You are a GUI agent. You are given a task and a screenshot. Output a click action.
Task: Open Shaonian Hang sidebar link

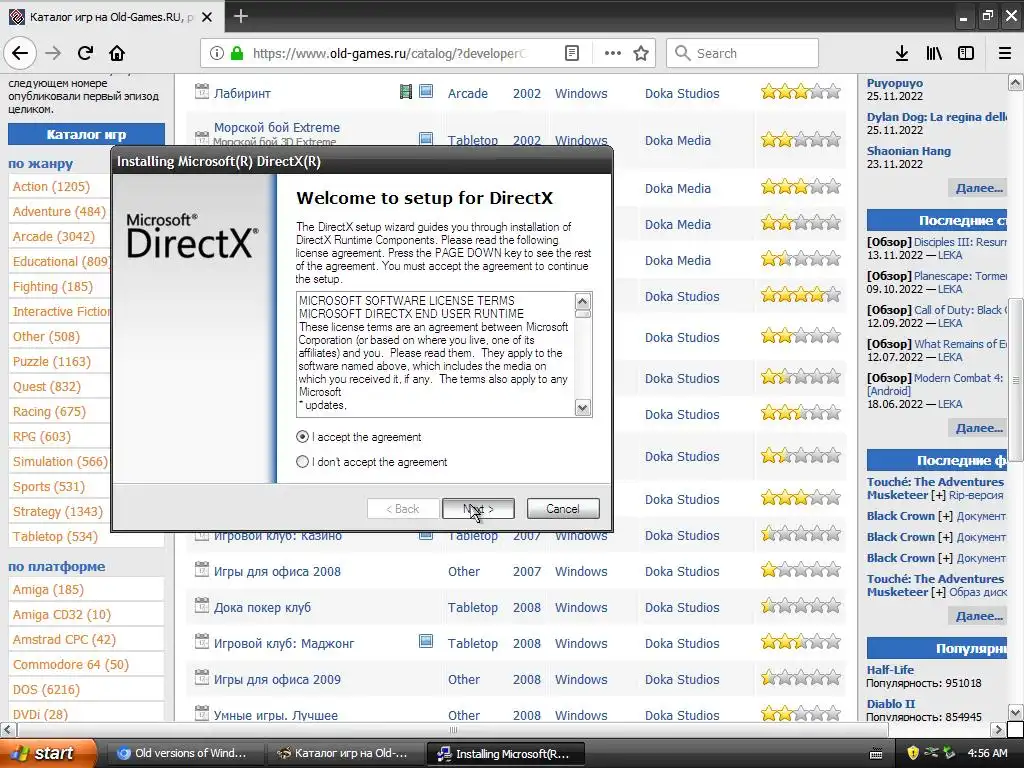(908, 151)
